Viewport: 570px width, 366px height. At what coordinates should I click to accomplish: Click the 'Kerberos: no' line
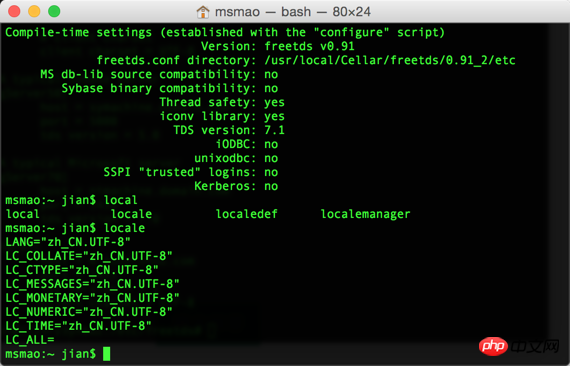click(x=236, y=186)
